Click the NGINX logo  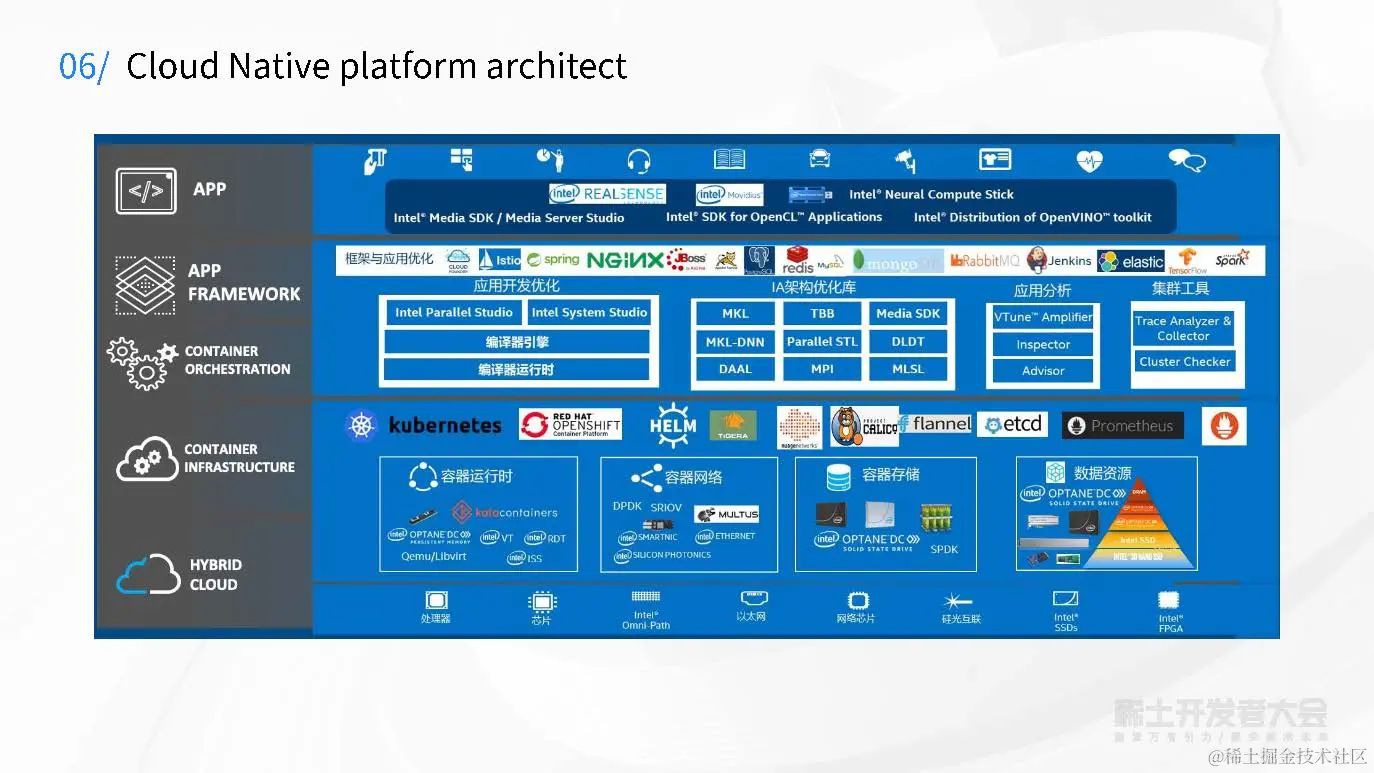(625, 260)
